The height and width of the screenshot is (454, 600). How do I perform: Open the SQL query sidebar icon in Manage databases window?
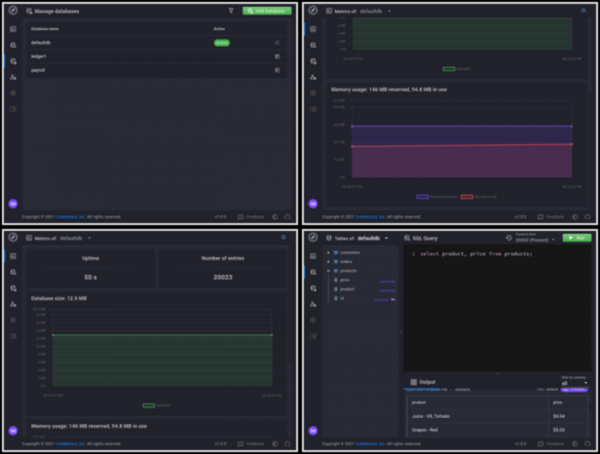click(x=13, y=45)
